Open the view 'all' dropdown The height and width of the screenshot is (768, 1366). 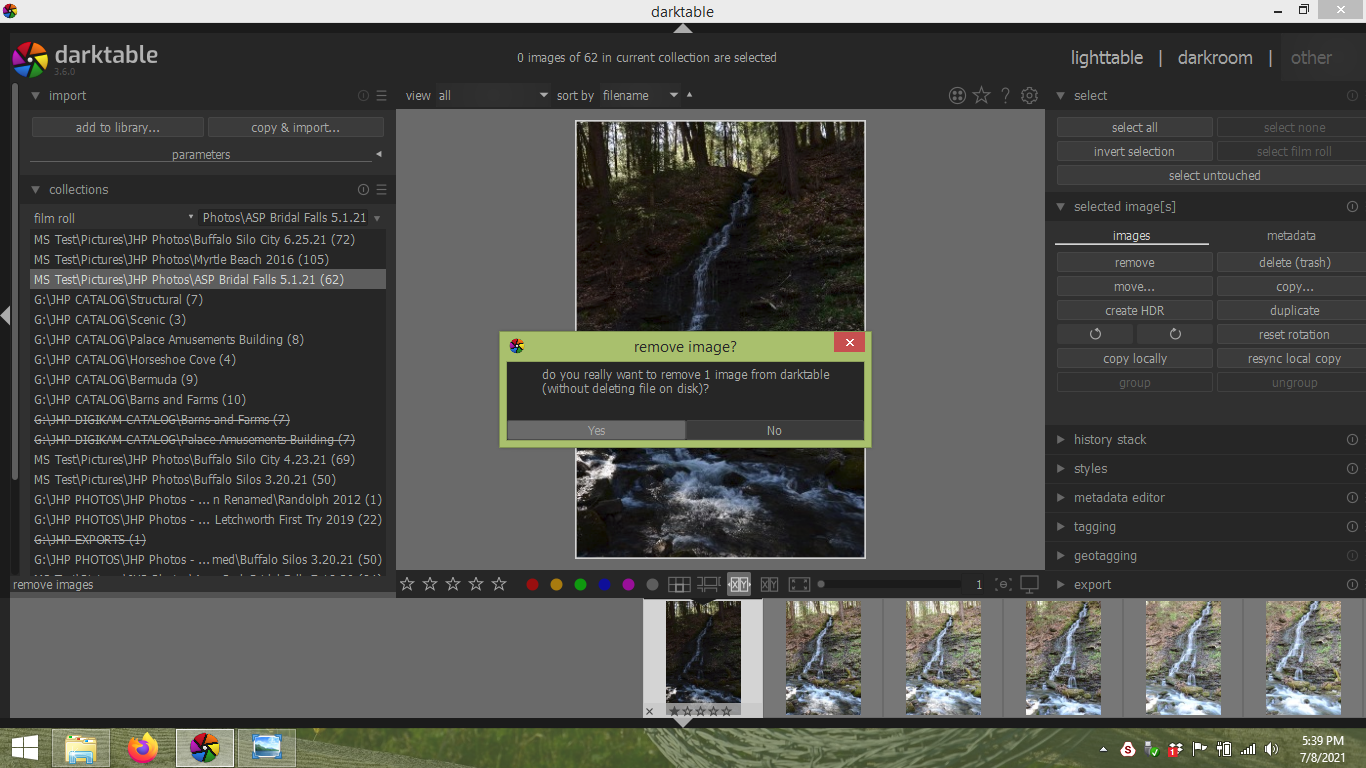click(x=493, y=95)
